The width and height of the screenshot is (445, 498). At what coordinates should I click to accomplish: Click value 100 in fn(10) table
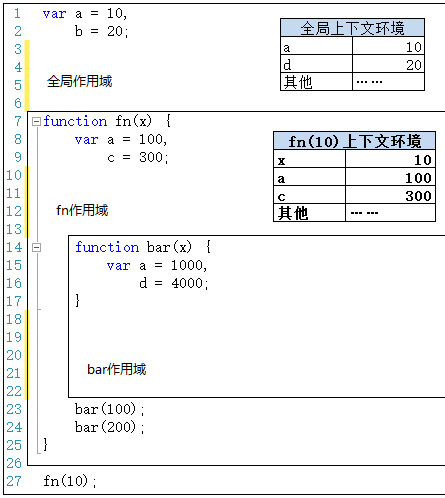point(390,178)
